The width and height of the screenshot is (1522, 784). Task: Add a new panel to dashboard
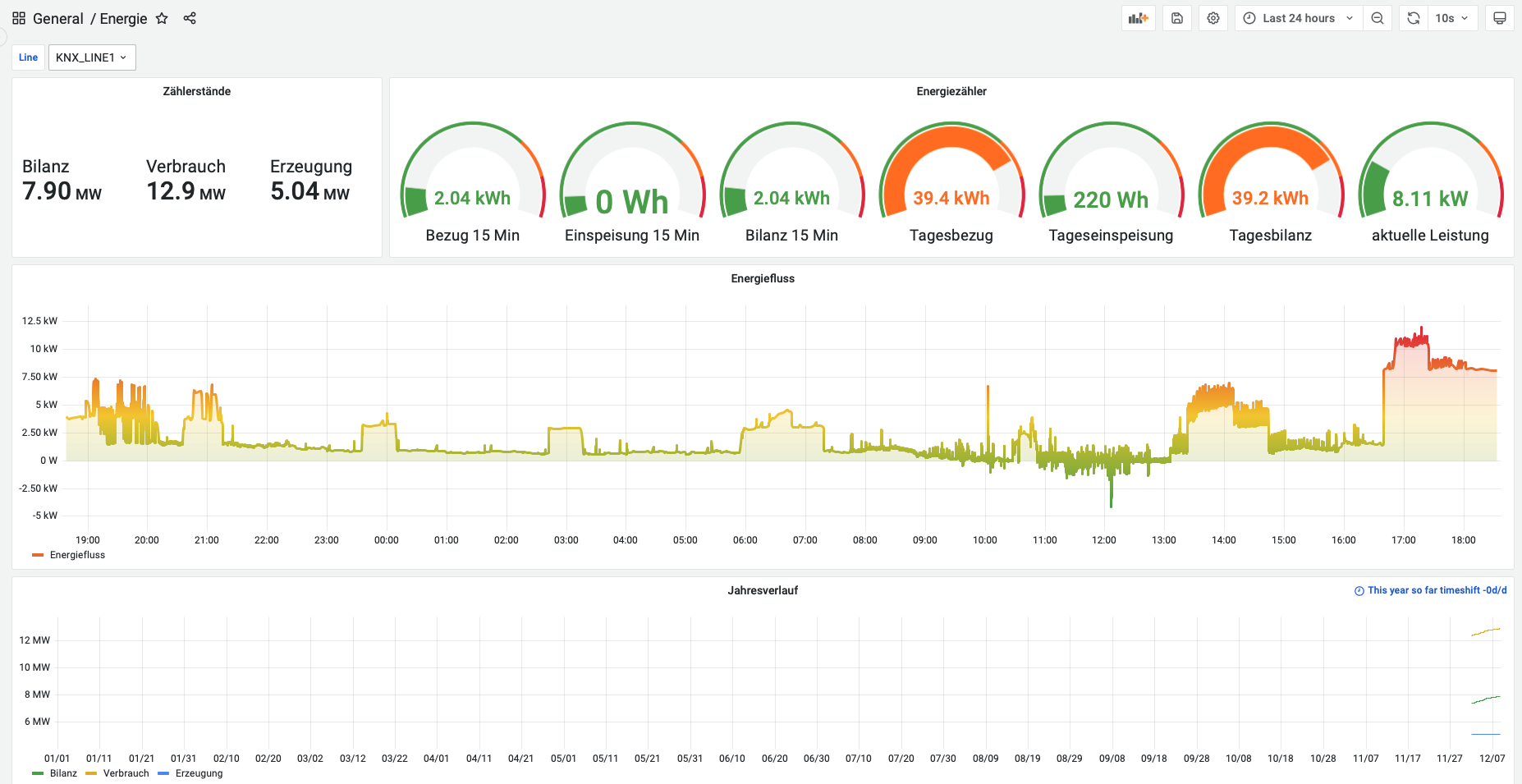1138,18
